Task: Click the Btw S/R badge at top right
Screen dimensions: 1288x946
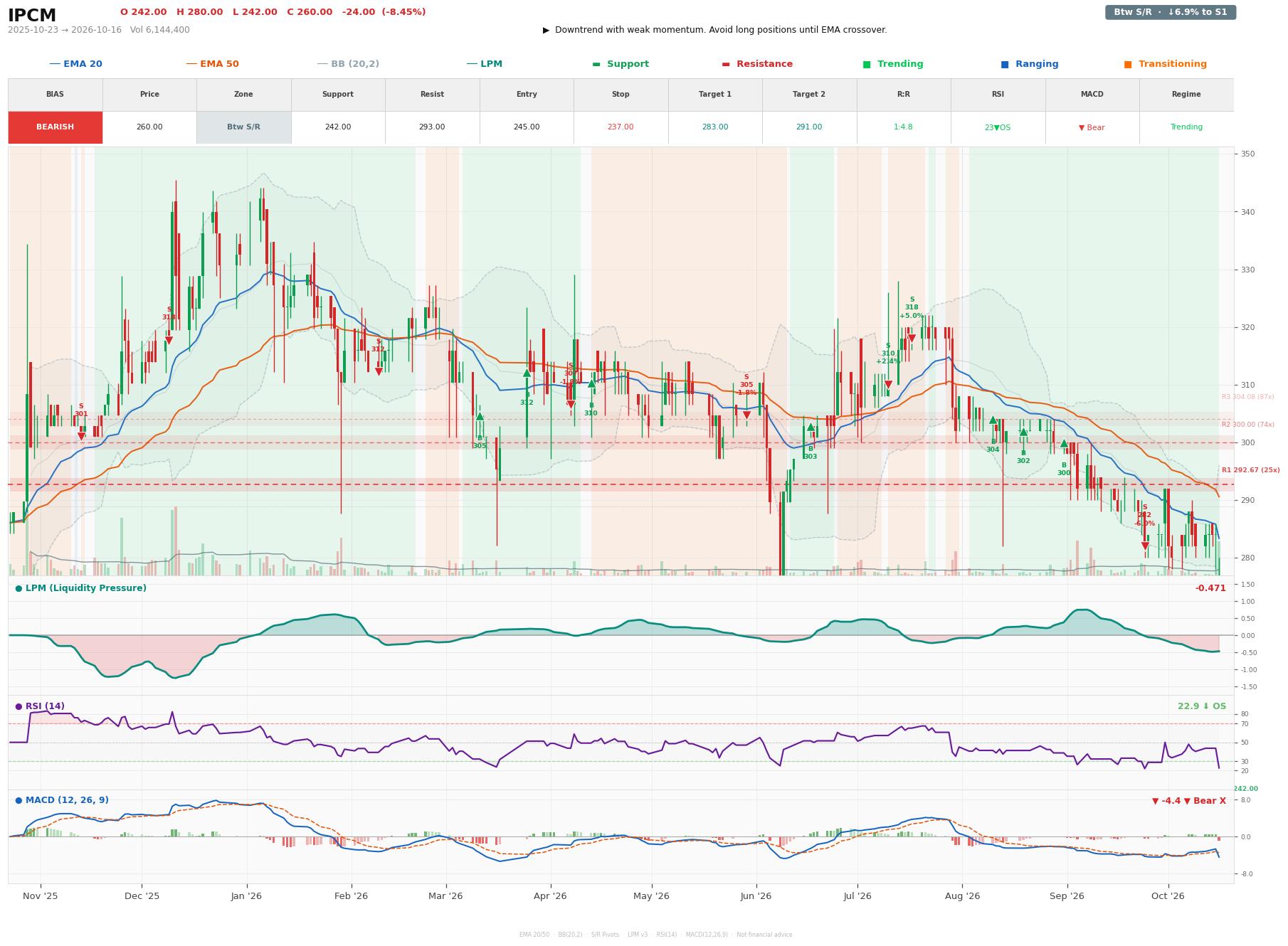Action: click(x=1170, y=12)
